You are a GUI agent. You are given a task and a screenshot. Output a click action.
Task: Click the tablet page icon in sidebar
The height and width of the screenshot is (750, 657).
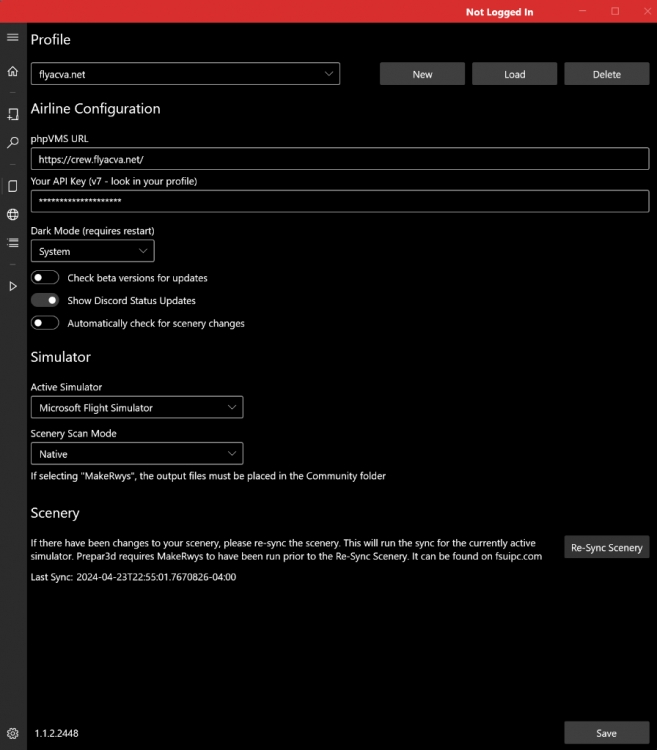pos(13,186)
